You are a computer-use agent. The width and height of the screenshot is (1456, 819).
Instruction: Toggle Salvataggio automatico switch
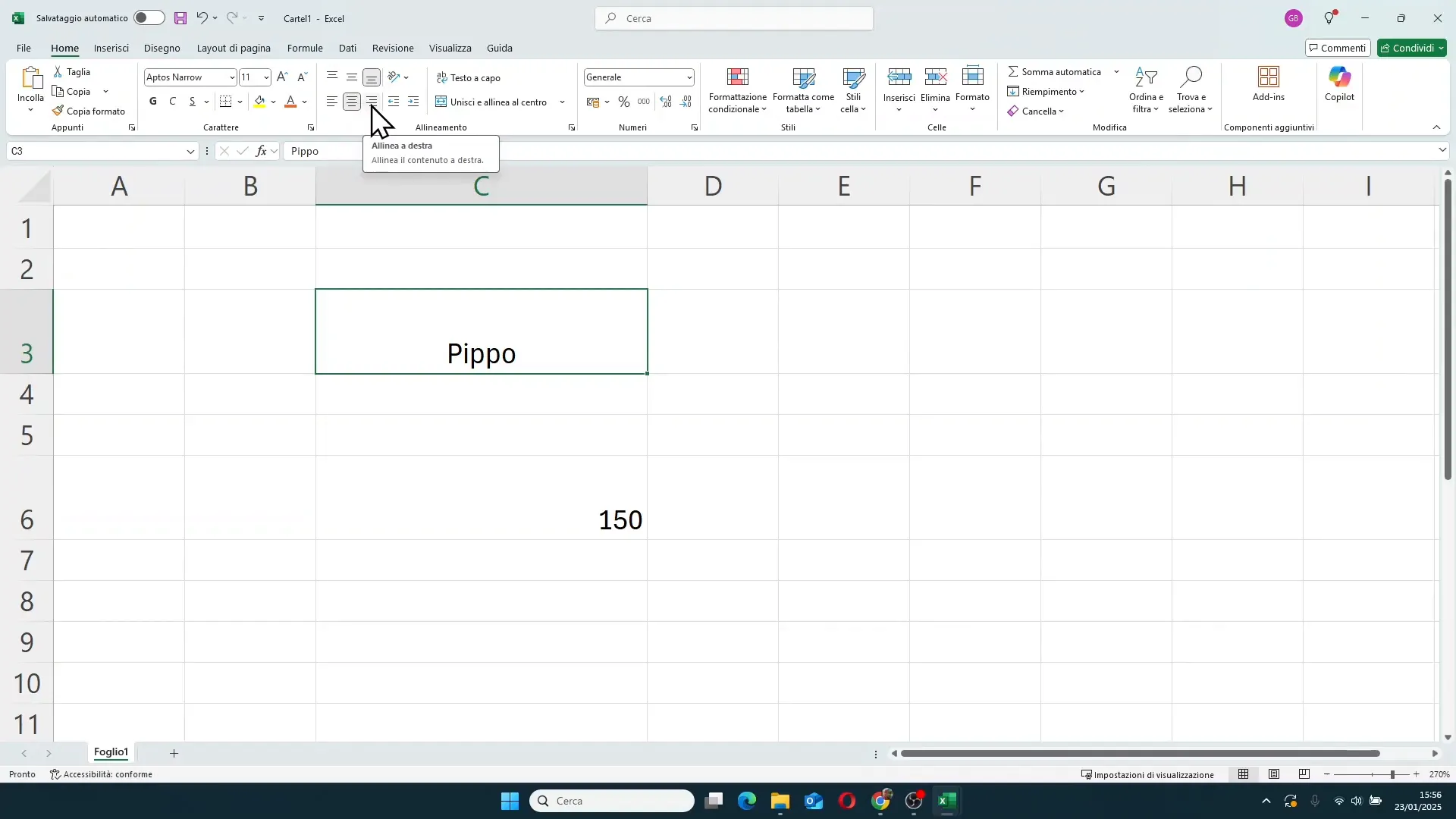[149, 17]
